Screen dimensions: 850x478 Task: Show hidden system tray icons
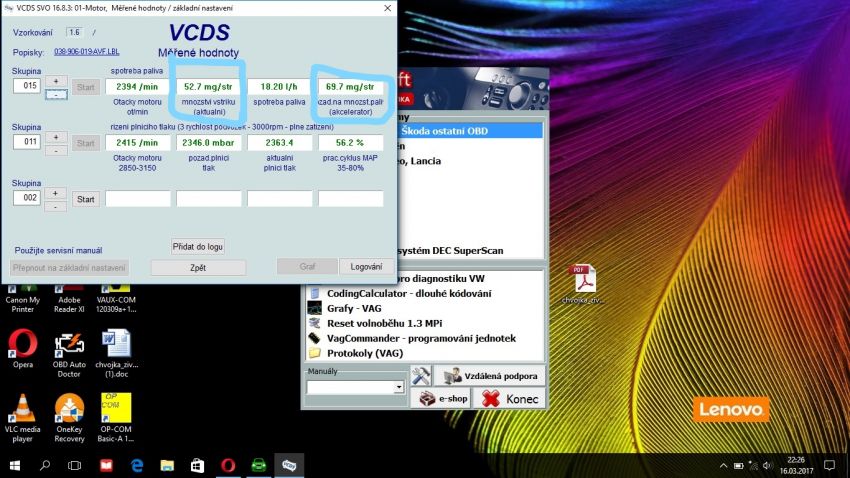point(723,466)
